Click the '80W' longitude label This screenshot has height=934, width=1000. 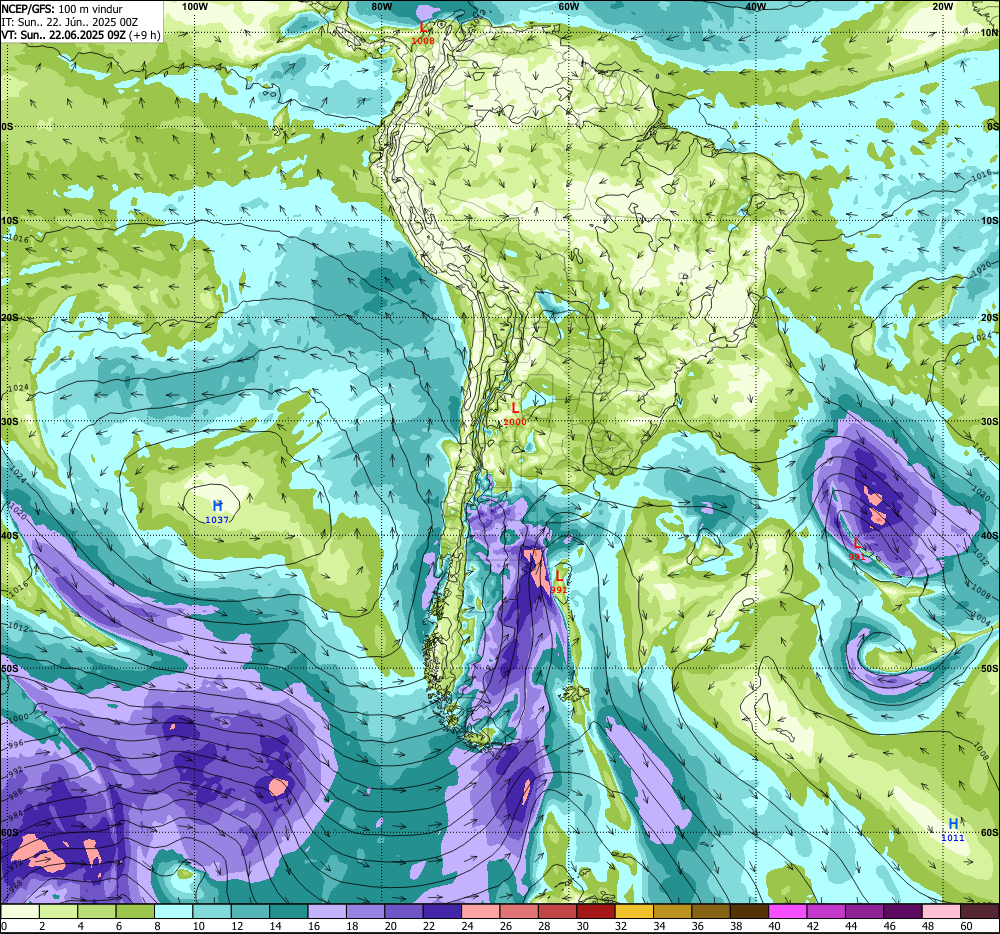[x=381, y=6]
